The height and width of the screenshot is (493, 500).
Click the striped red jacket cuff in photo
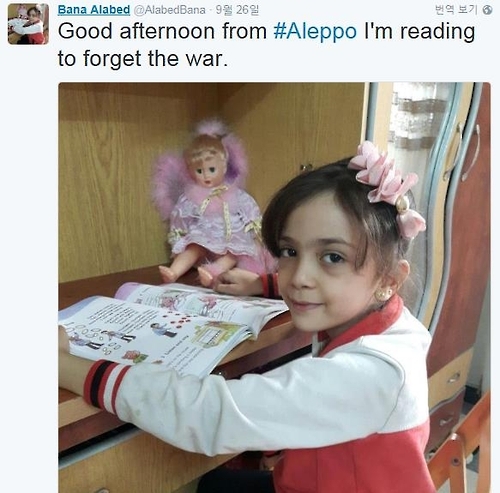click(x=105, y=386)
